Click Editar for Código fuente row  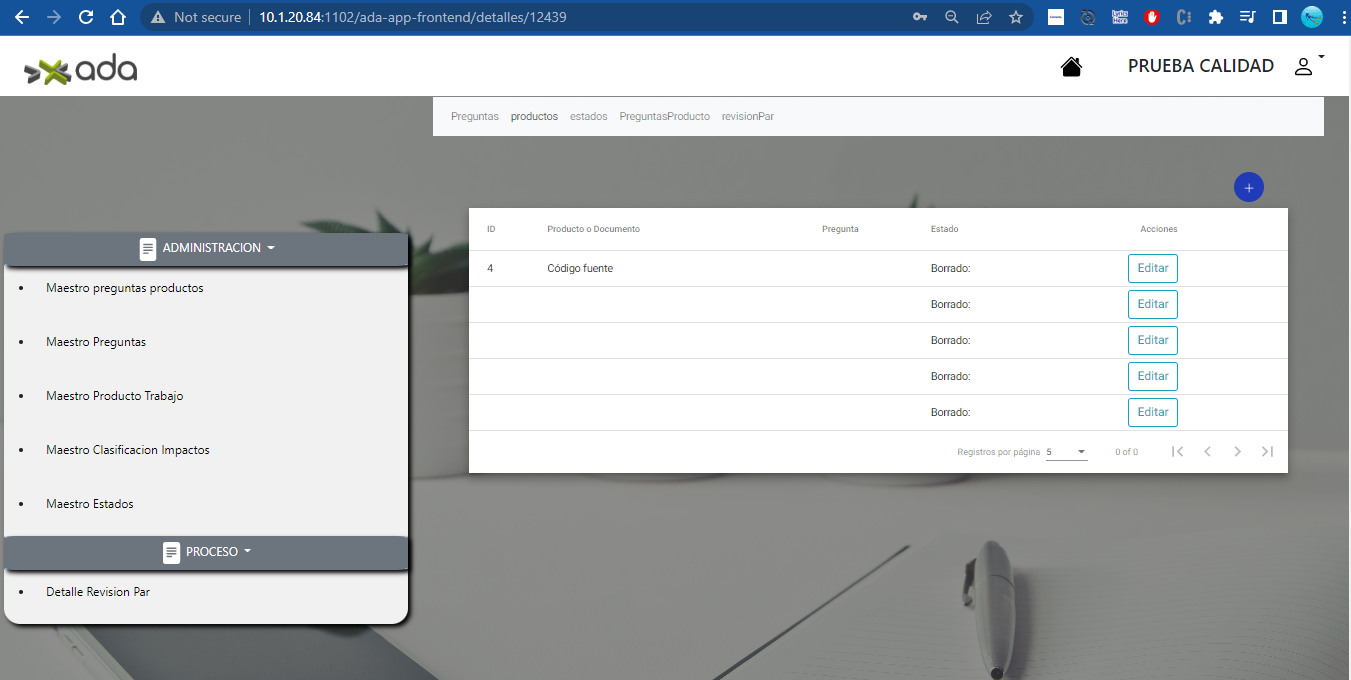1152,269
